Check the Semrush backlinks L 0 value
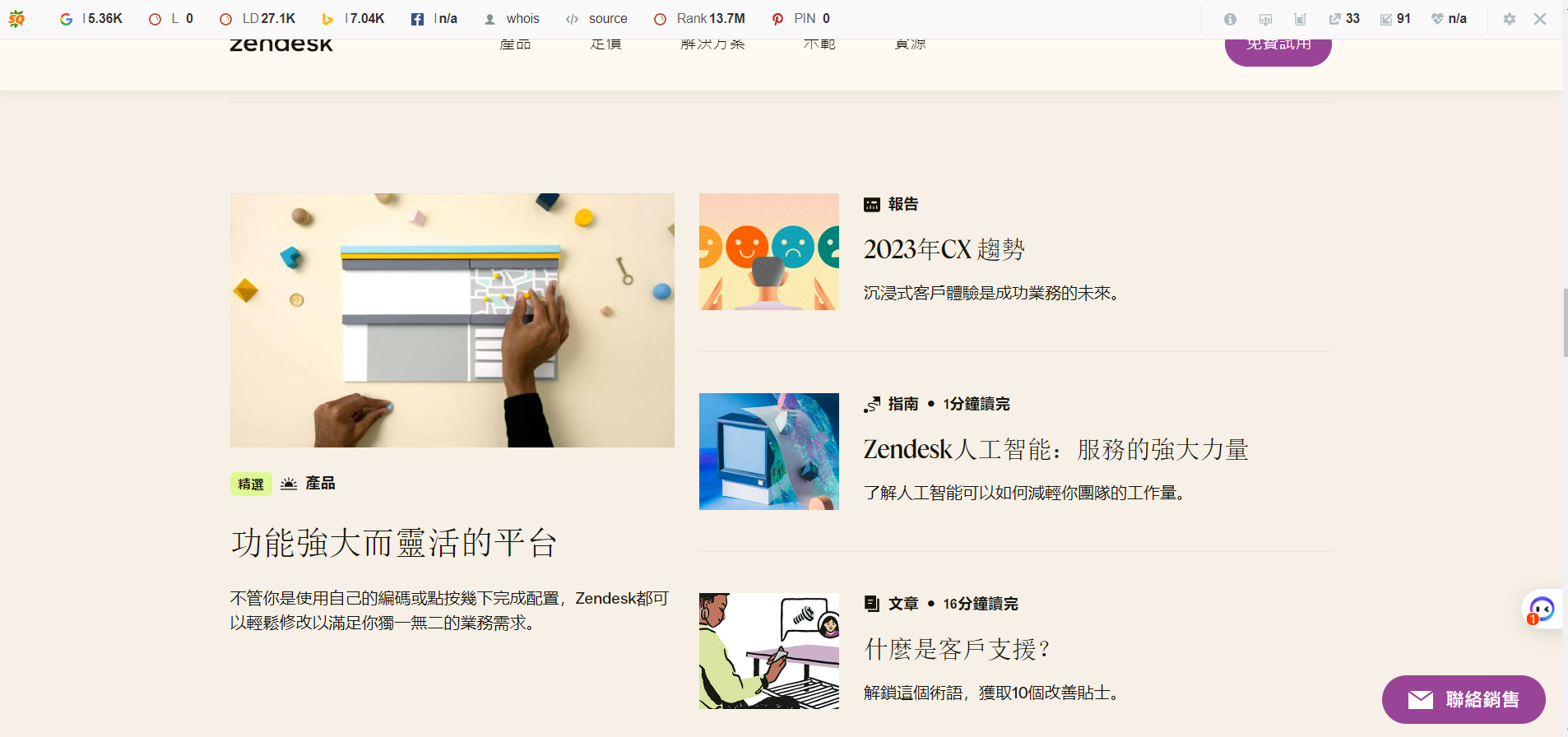Screen dimensions: 1568x737 (171, 19)
